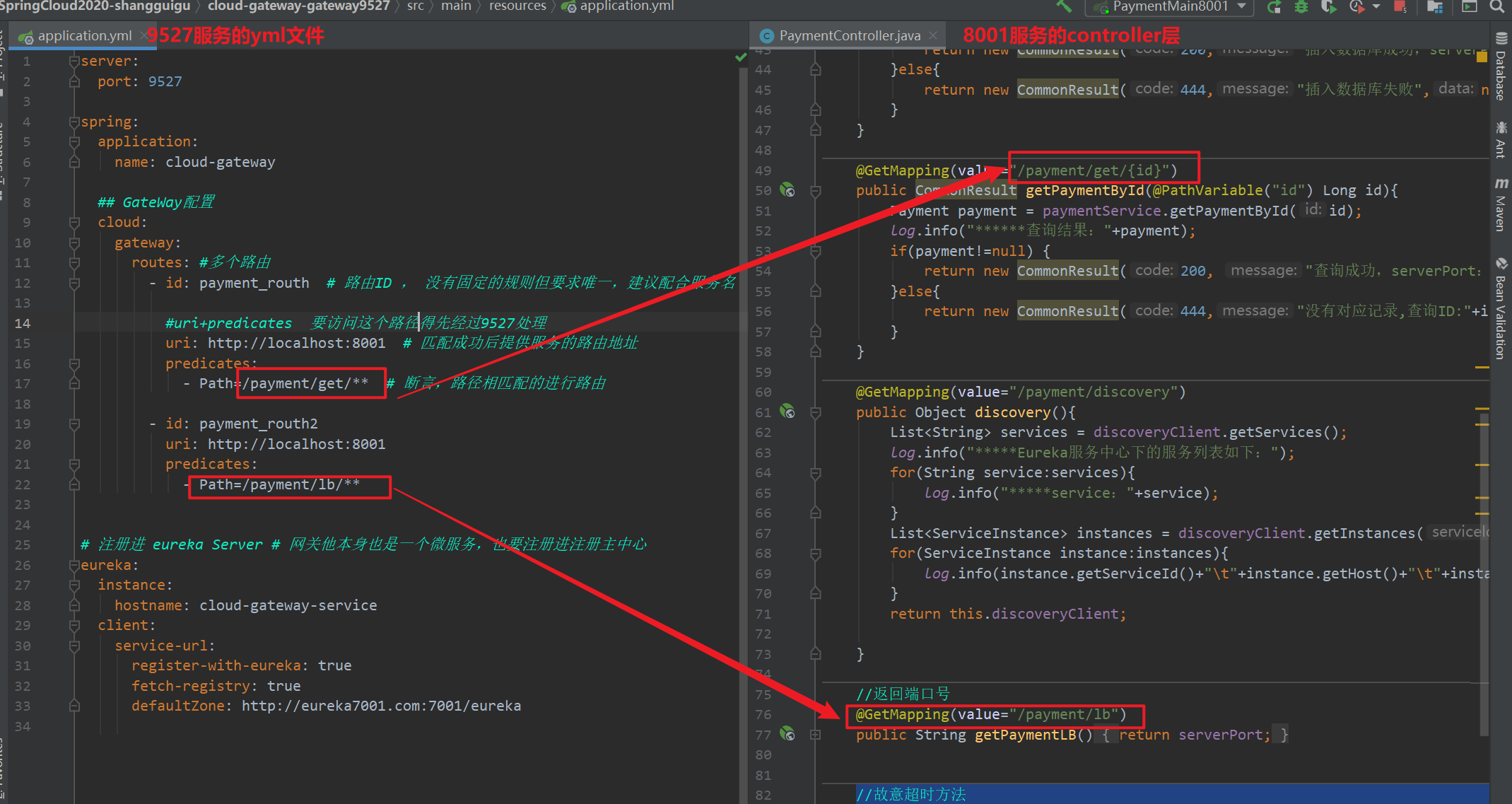1512x804 pixels.
Task: Click cloud-gateway-gateway9527 in the breadcrumb
Action: 299,6
